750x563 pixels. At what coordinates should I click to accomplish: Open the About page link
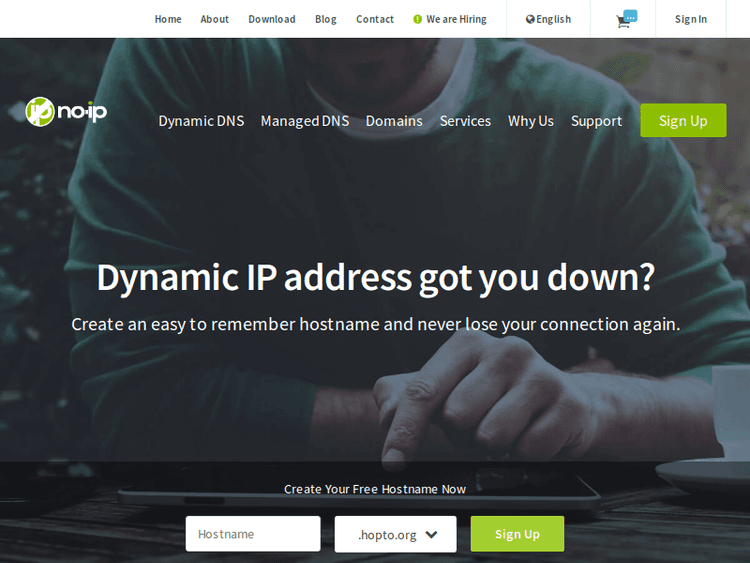click(x=214, y=19)
